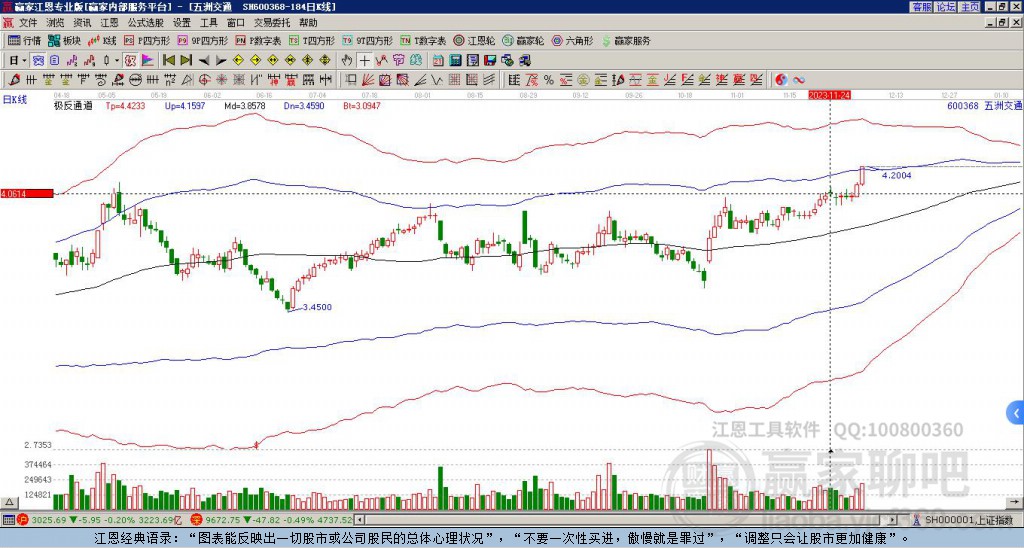This screenshot has width=1024, height=548.
Task: Click the colored flag icon
Action: [x=148, y=61]
